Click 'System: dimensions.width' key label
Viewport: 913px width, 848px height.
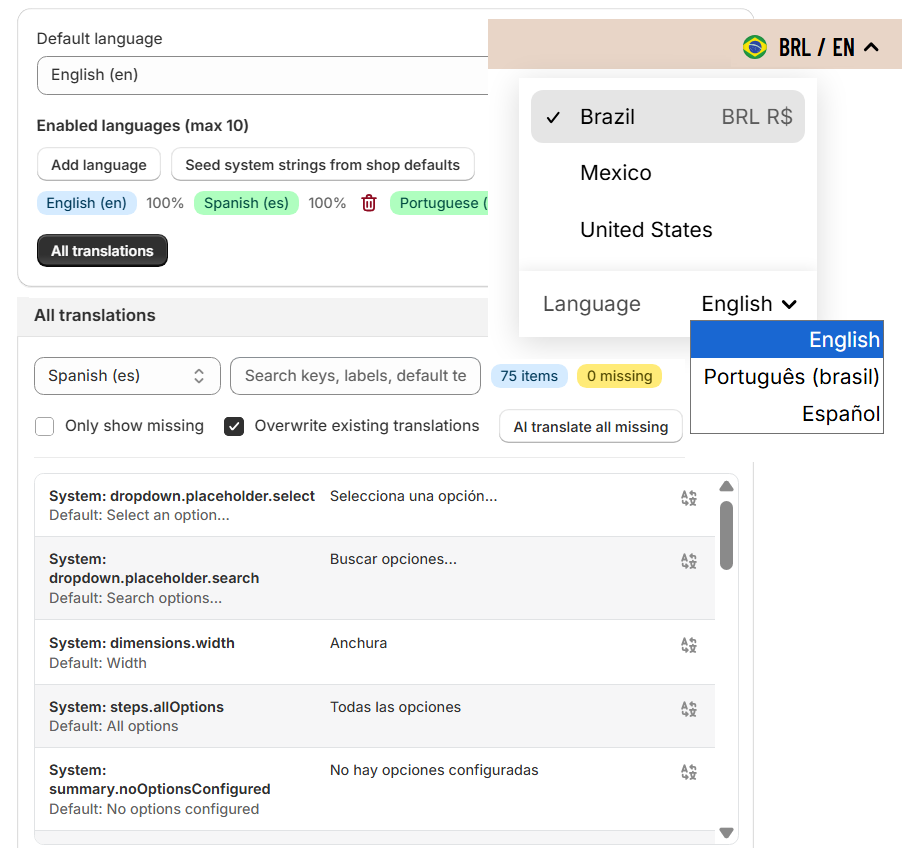tap(142, 643)
